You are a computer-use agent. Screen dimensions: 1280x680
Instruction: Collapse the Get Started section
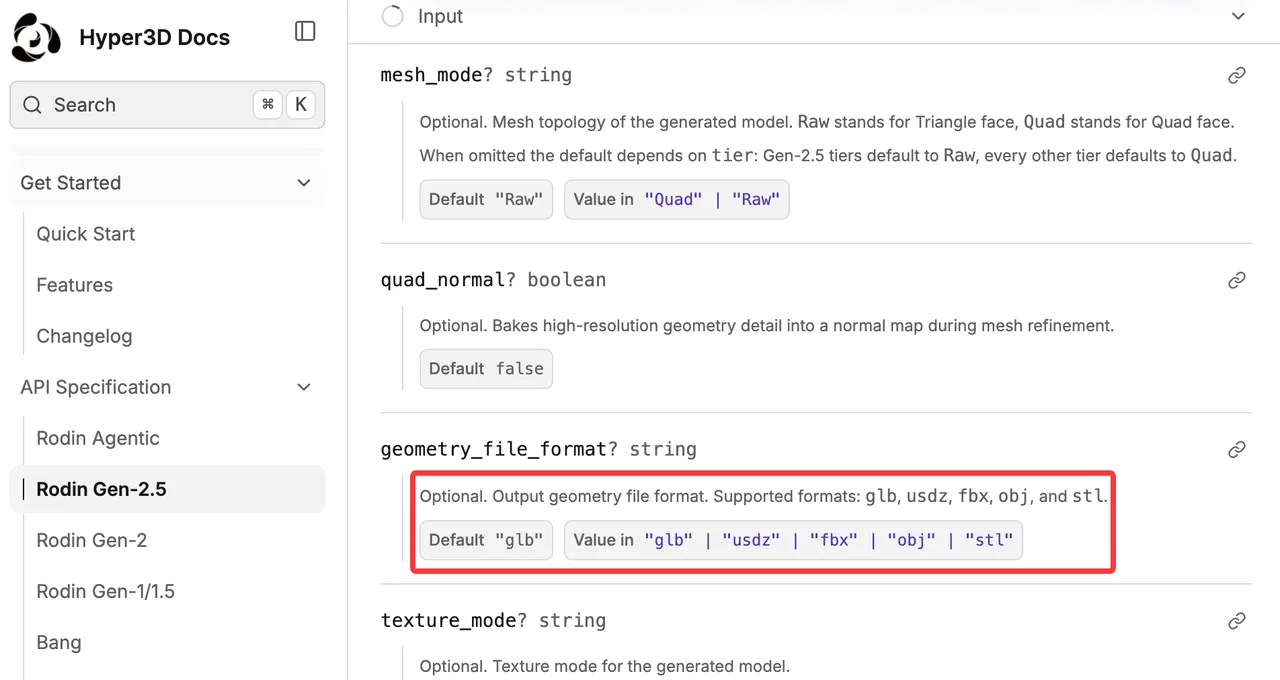pos(304,183)
